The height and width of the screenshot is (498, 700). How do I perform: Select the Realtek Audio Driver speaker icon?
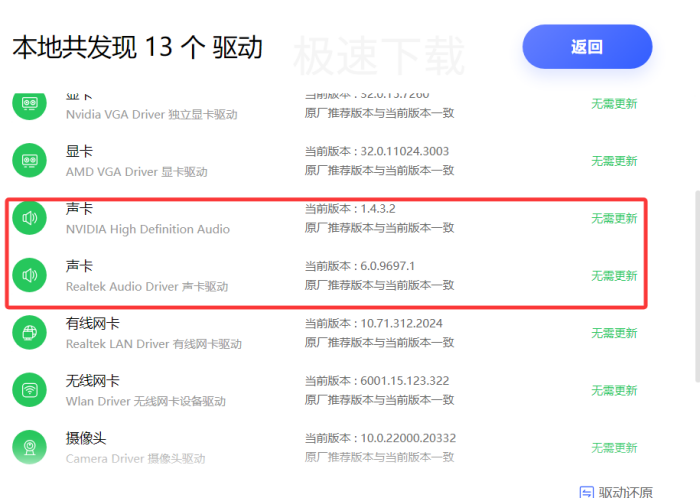click(30, 275)
